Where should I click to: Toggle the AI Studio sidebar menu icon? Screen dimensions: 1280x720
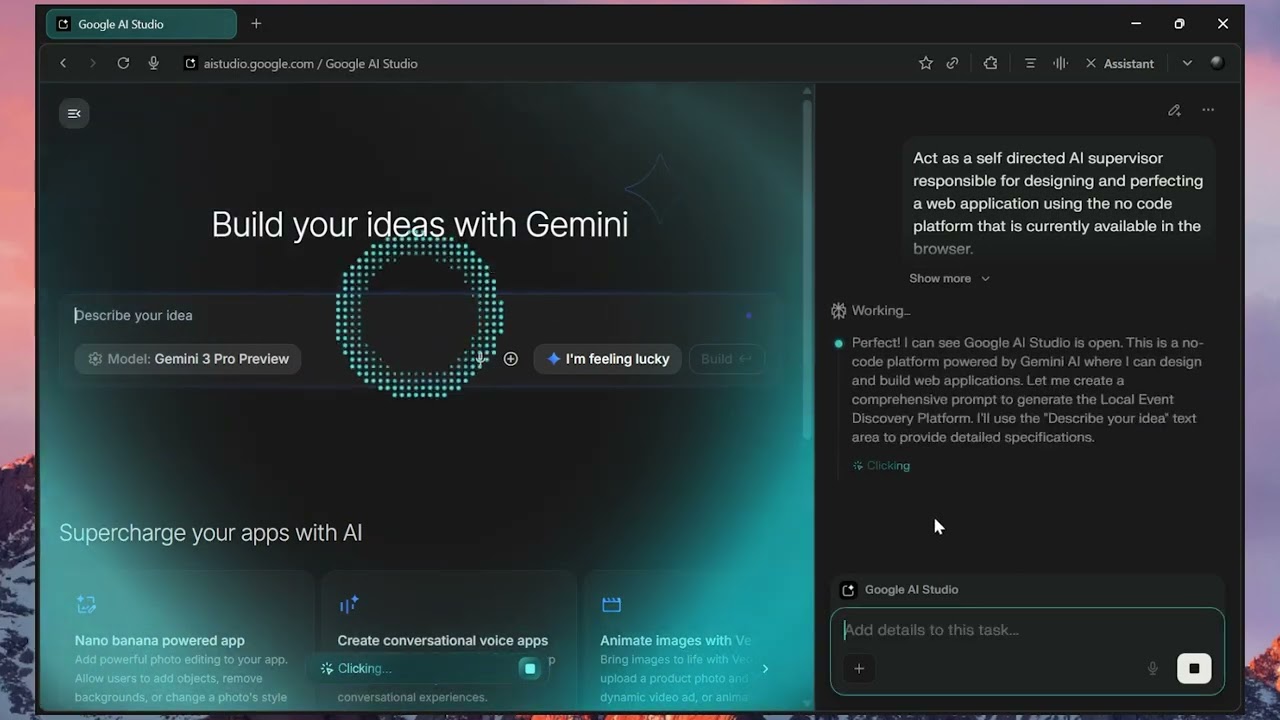[74, 113]
